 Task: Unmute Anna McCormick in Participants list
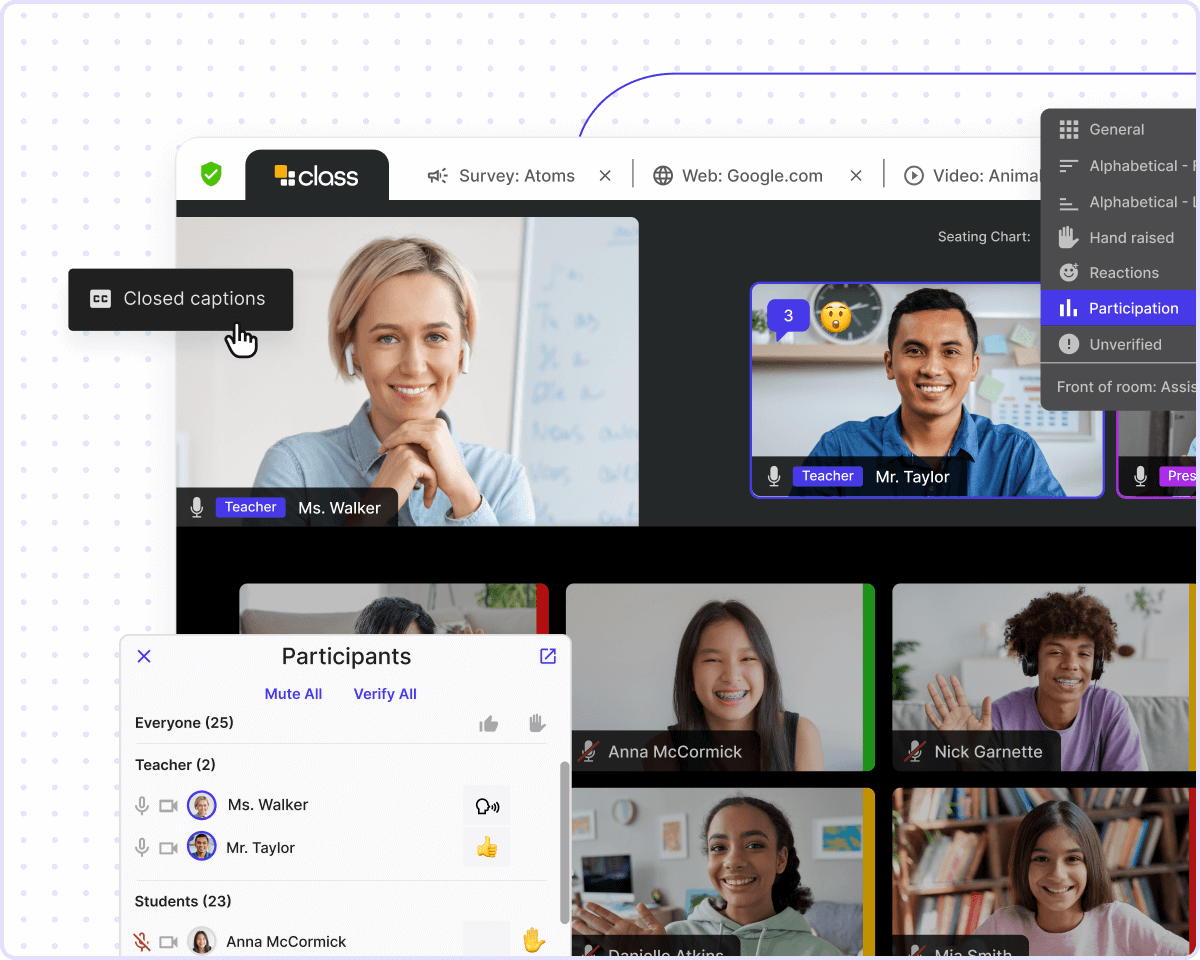(143, 941)
